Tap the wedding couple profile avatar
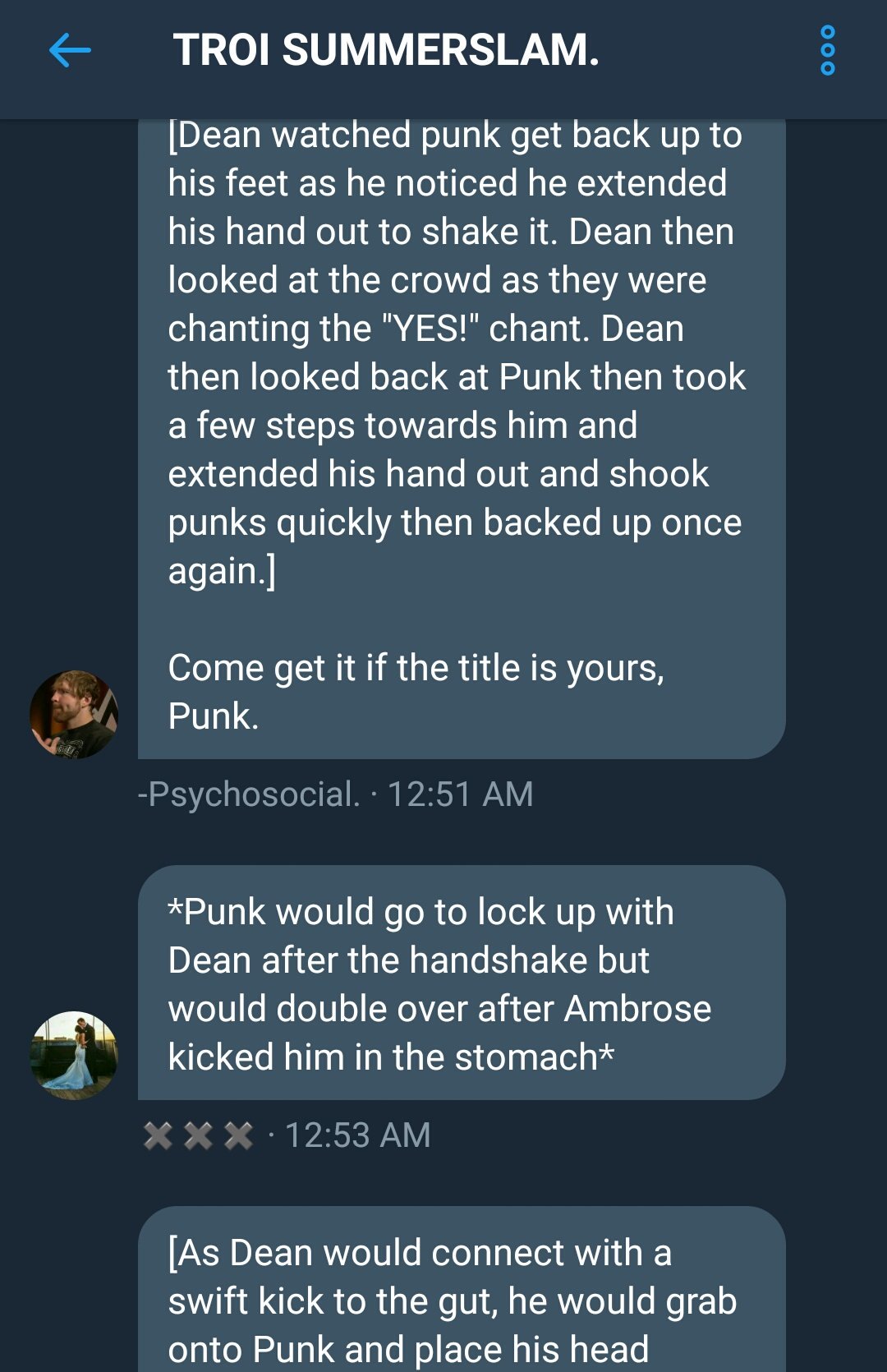This screenshot has height=1372, width=887. click(x=74, y=1055)
